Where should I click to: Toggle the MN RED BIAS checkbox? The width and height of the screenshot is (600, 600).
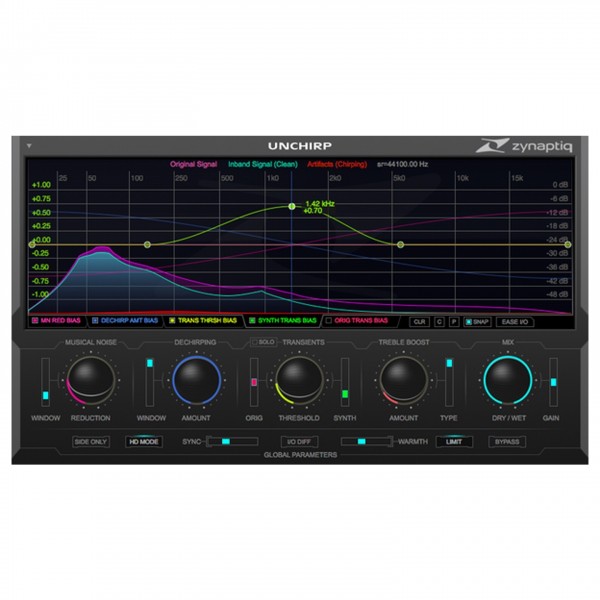(x=35, y=321)
